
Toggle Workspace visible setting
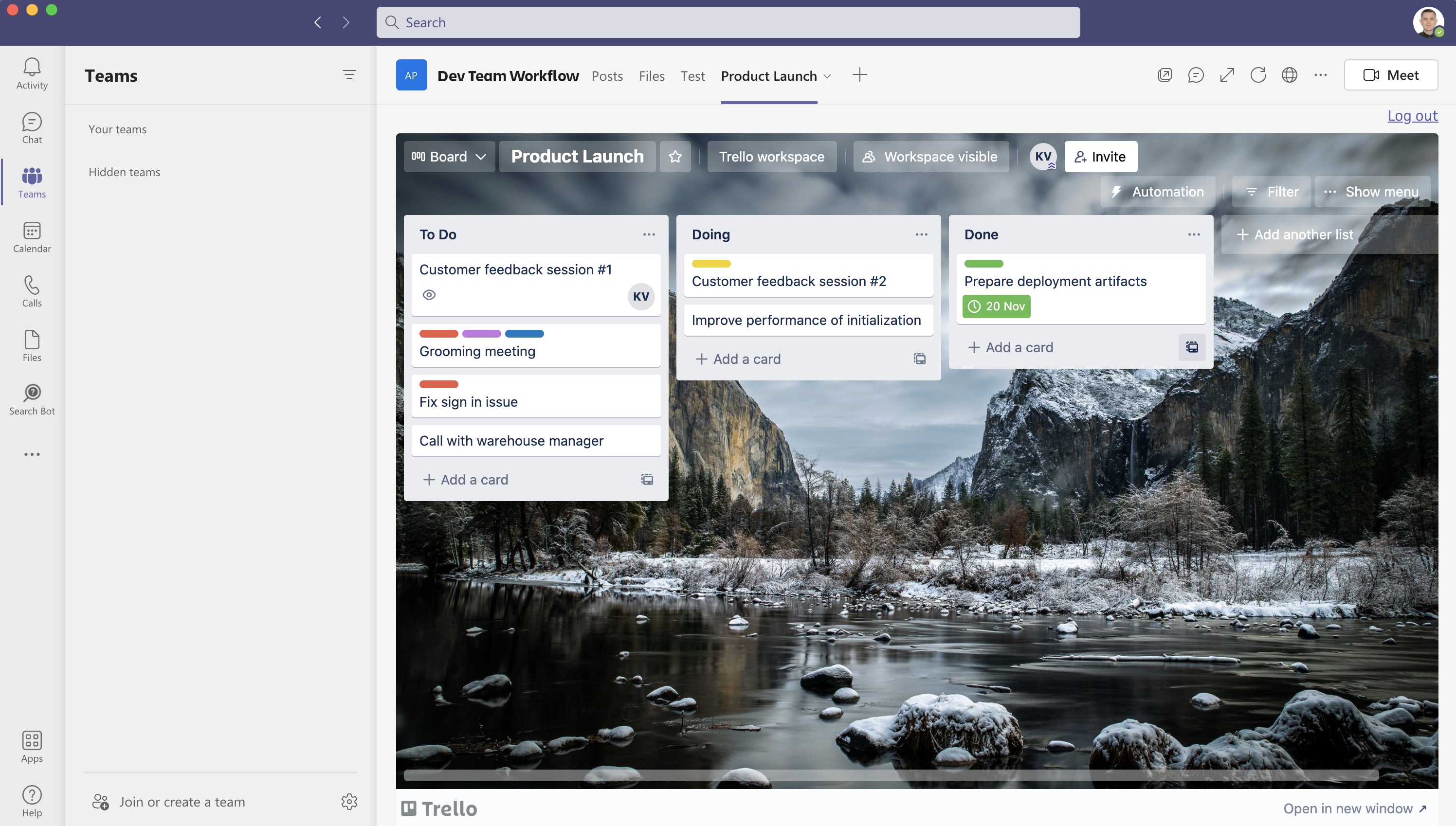tap(929, 156)
